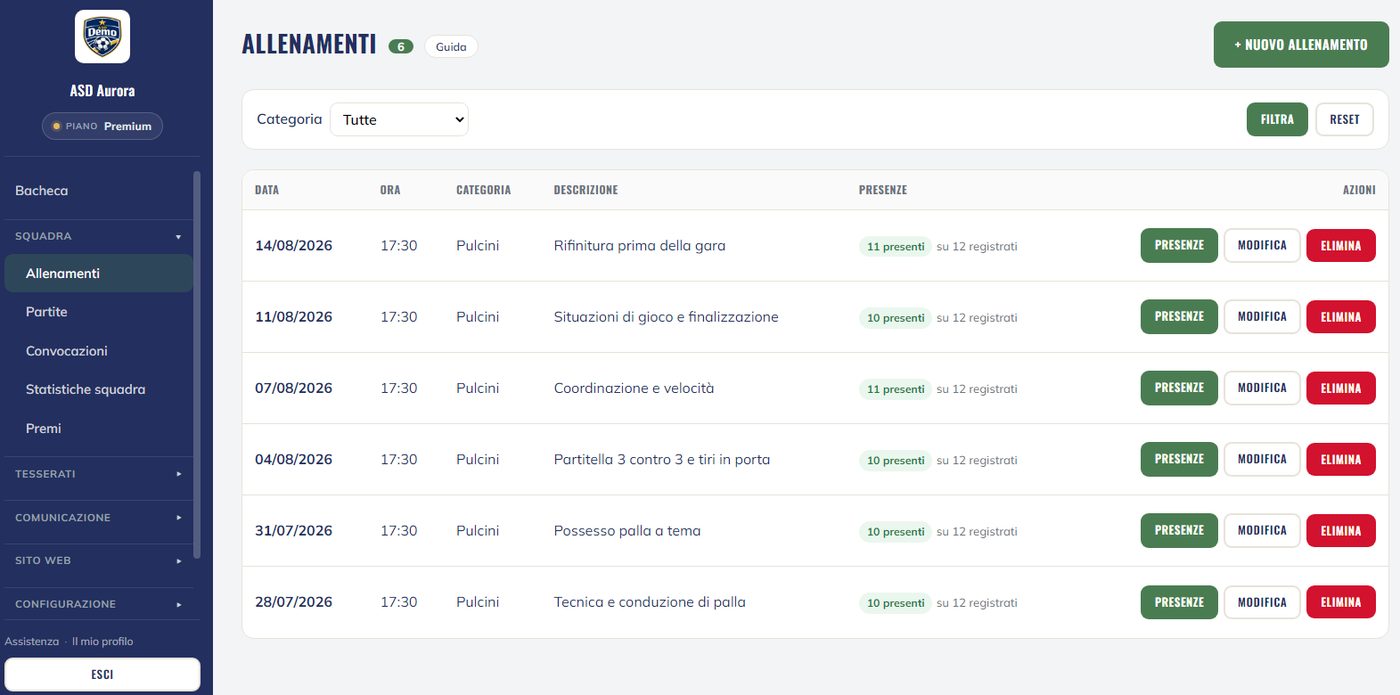Open the Piano Premium plan badge
The width and height of the screenshot is (1400, 695).
click(102, 126)
